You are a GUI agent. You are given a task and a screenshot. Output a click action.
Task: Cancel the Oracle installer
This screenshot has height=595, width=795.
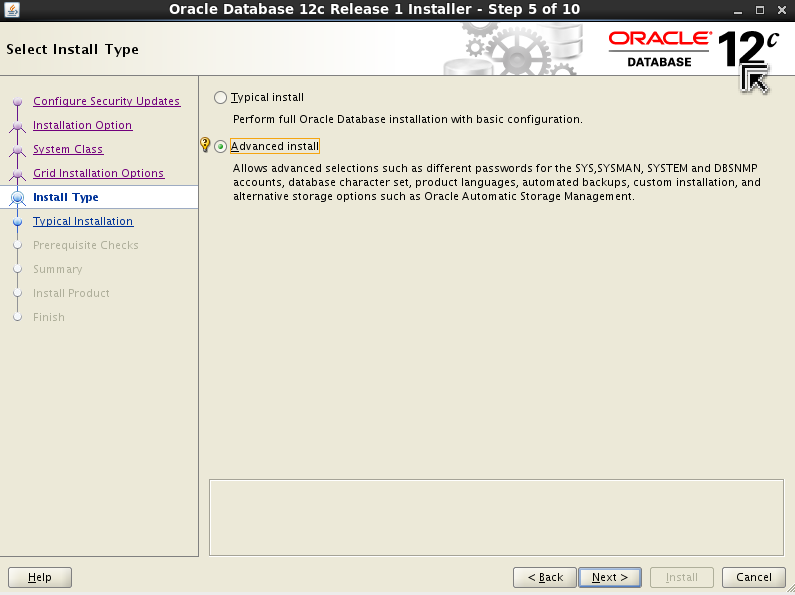point(754,577)
